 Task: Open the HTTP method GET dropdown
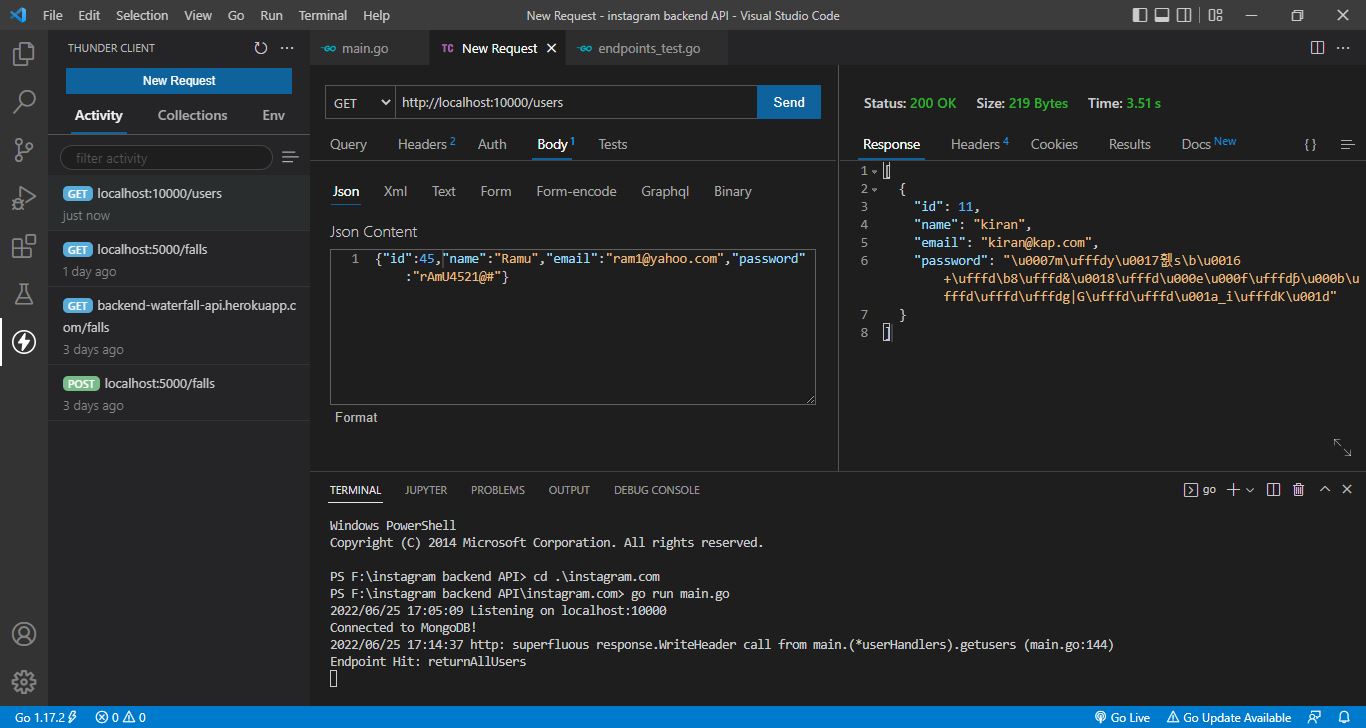(361, 102)
